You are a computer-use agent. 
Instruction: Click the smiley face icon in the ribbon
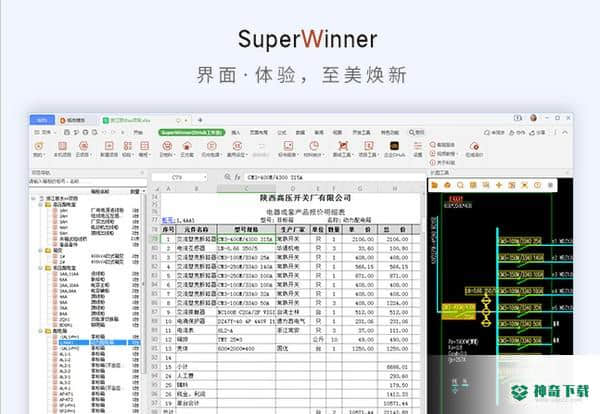[166, 146]
